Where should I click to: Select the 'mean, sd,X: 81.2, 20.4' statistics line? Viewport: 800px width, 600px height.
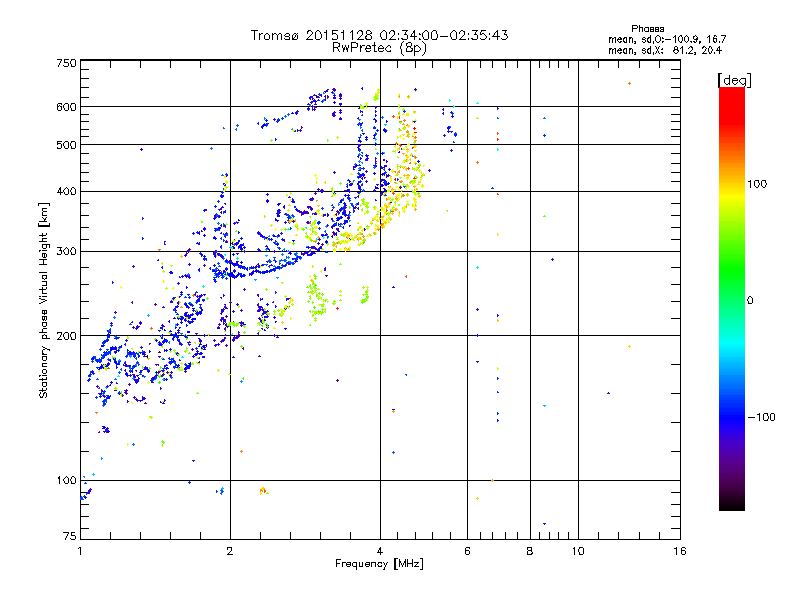tap(665, 50)
